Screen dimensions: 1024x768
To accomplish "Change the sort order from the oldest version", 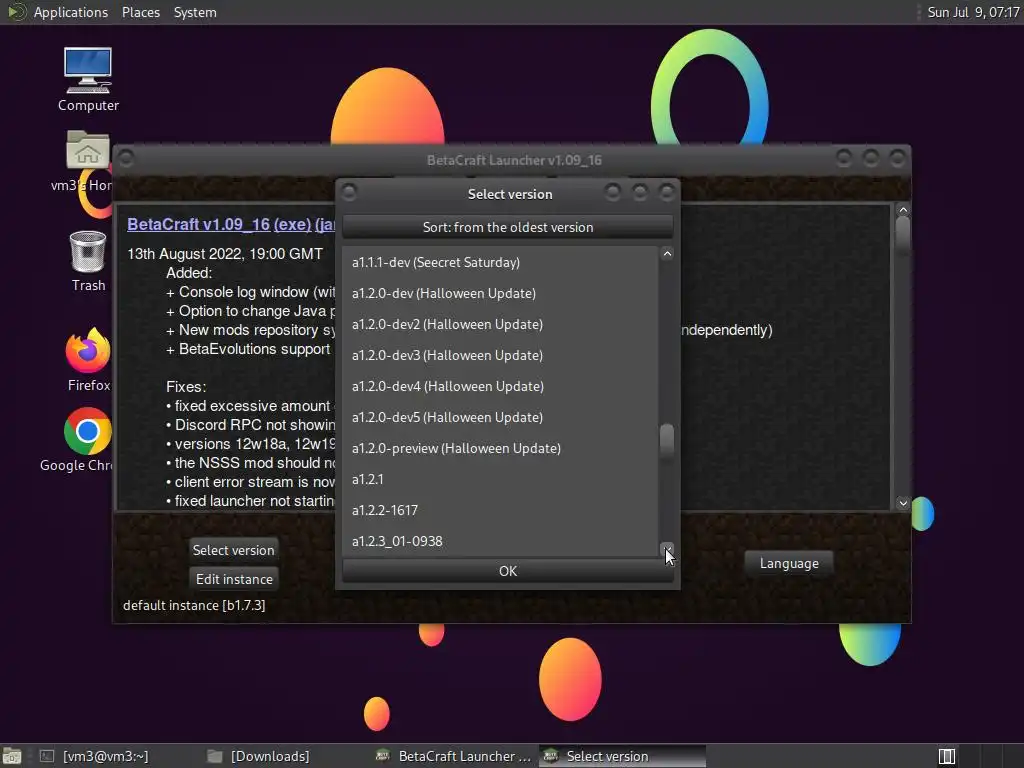I will coord(507,227).
